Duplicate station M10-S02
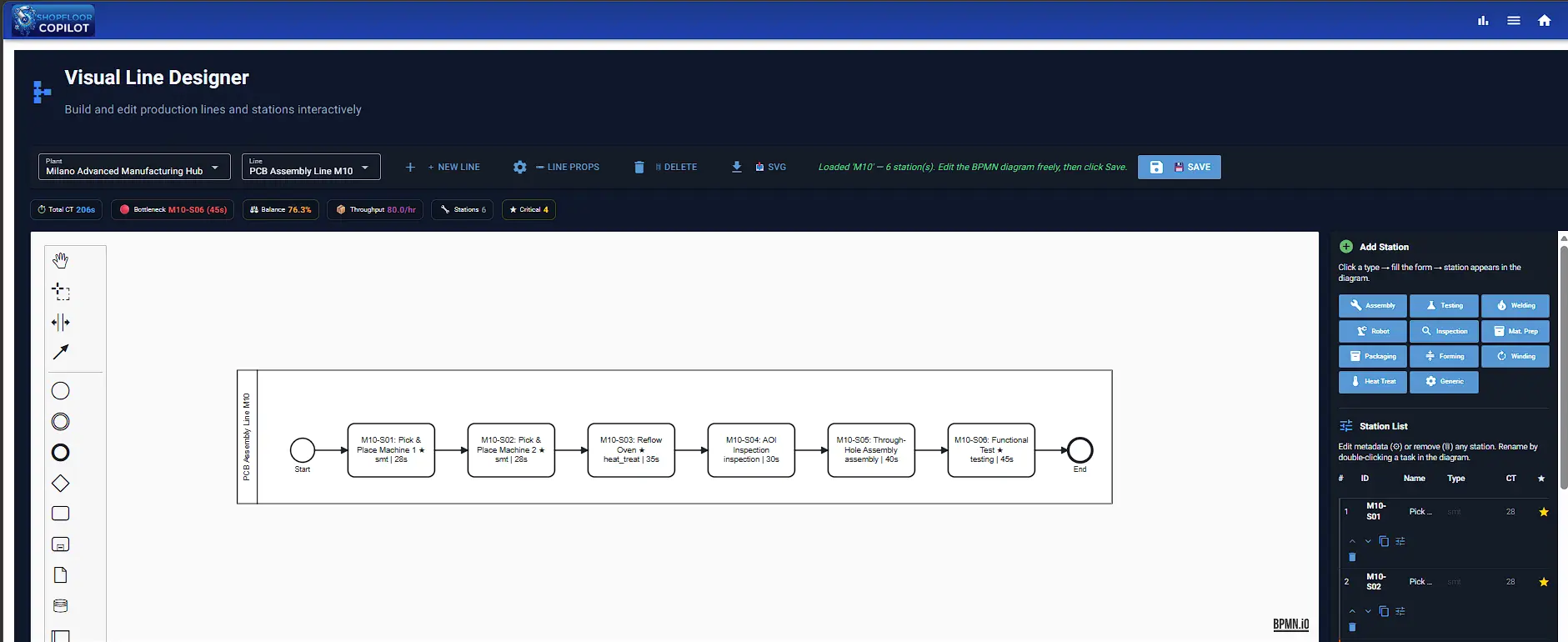 1384,611
